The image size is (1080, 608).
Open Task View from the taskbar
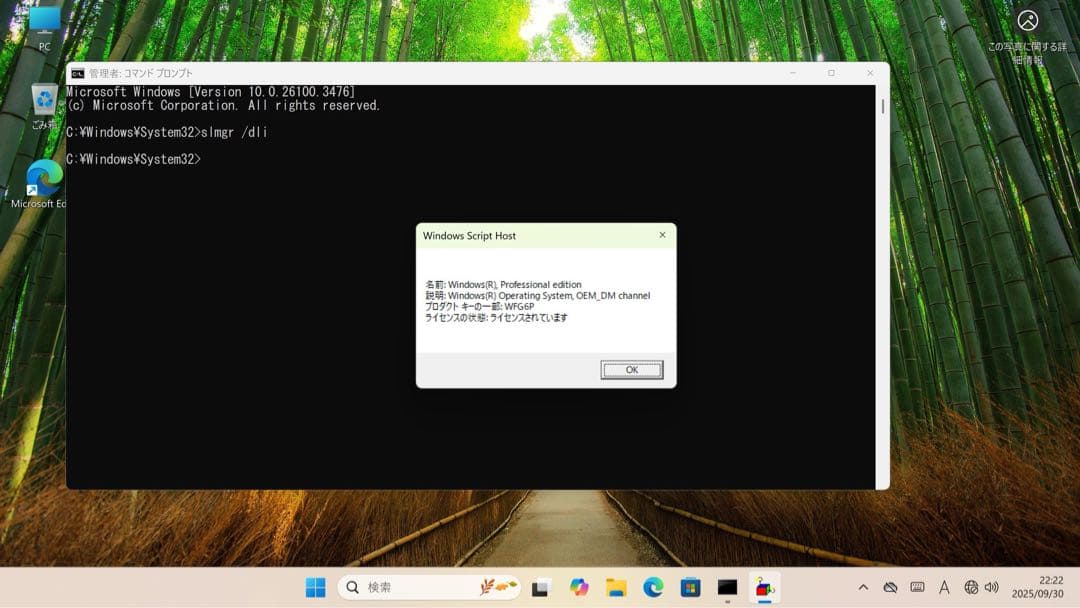pos(541,588)
